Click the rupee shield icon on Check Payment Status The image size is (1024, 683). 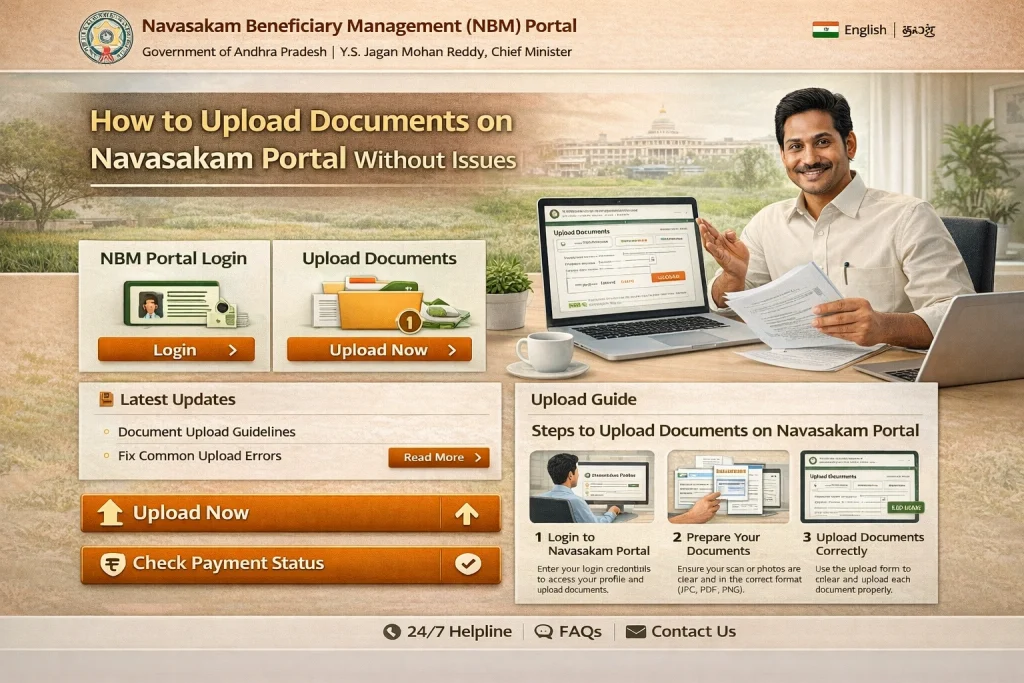[112, 564]
